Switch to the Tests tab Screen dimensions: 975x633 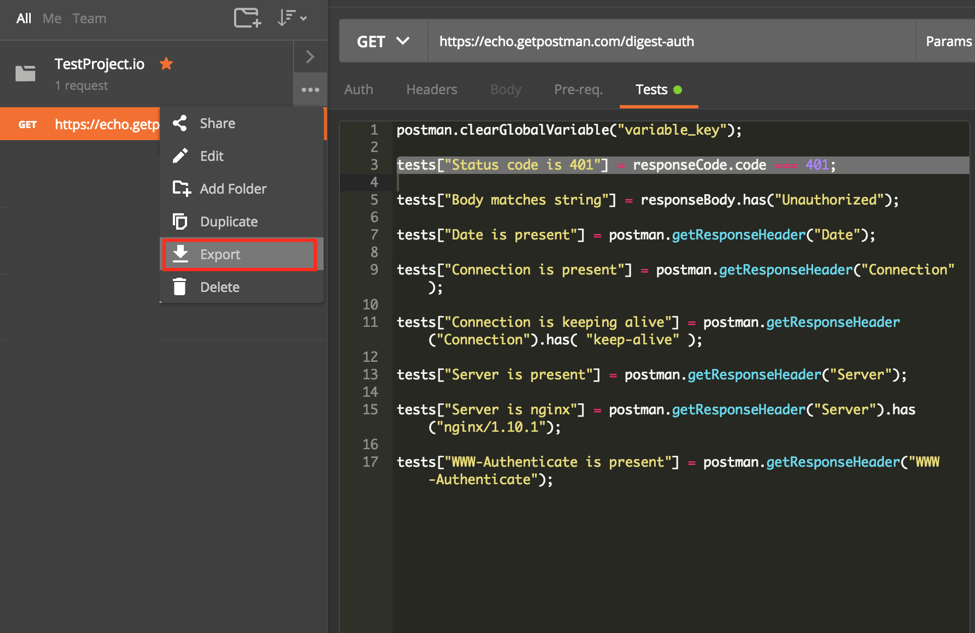point(658,90)
